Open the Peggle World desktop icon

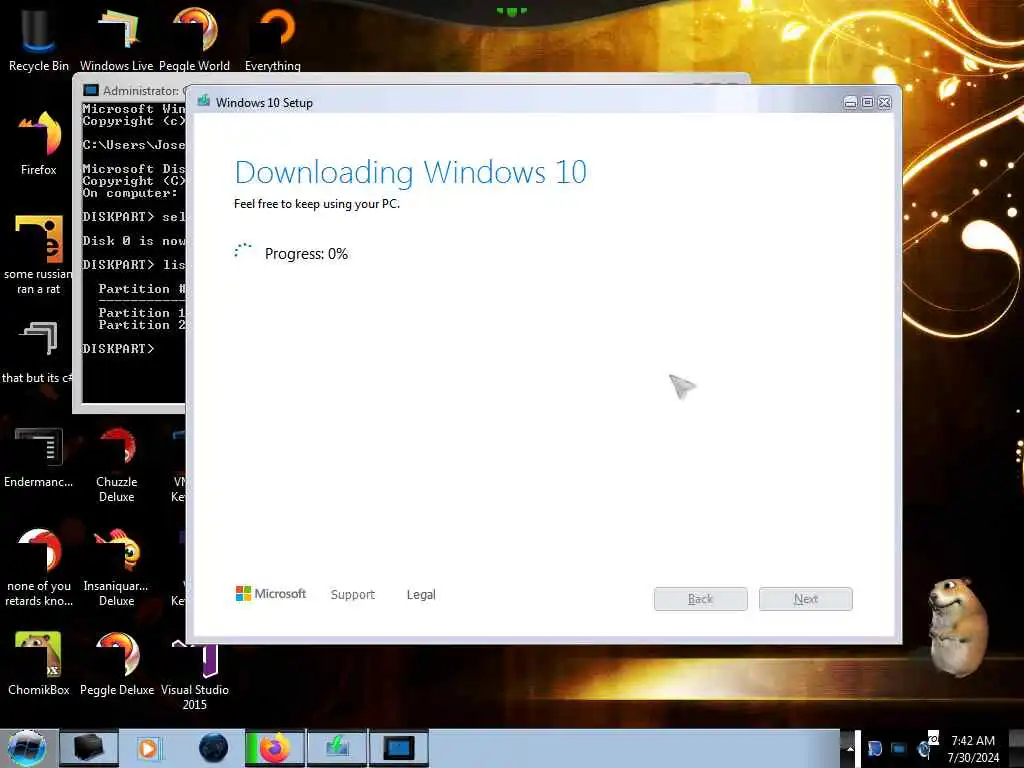(x=195, y=37)
